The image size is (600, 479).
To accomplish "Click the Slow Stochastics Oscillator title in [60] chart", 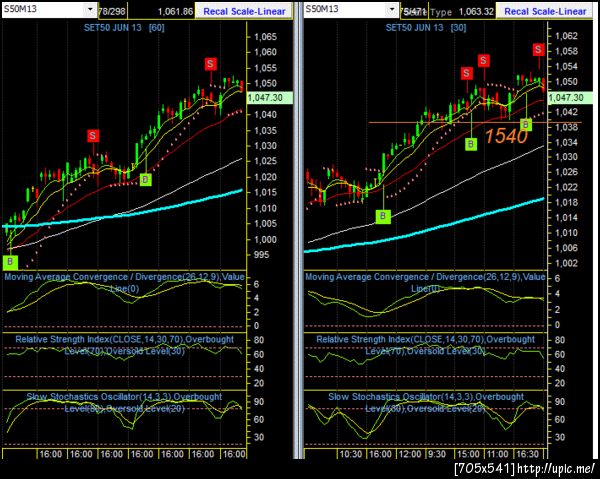I will point(124,402).
